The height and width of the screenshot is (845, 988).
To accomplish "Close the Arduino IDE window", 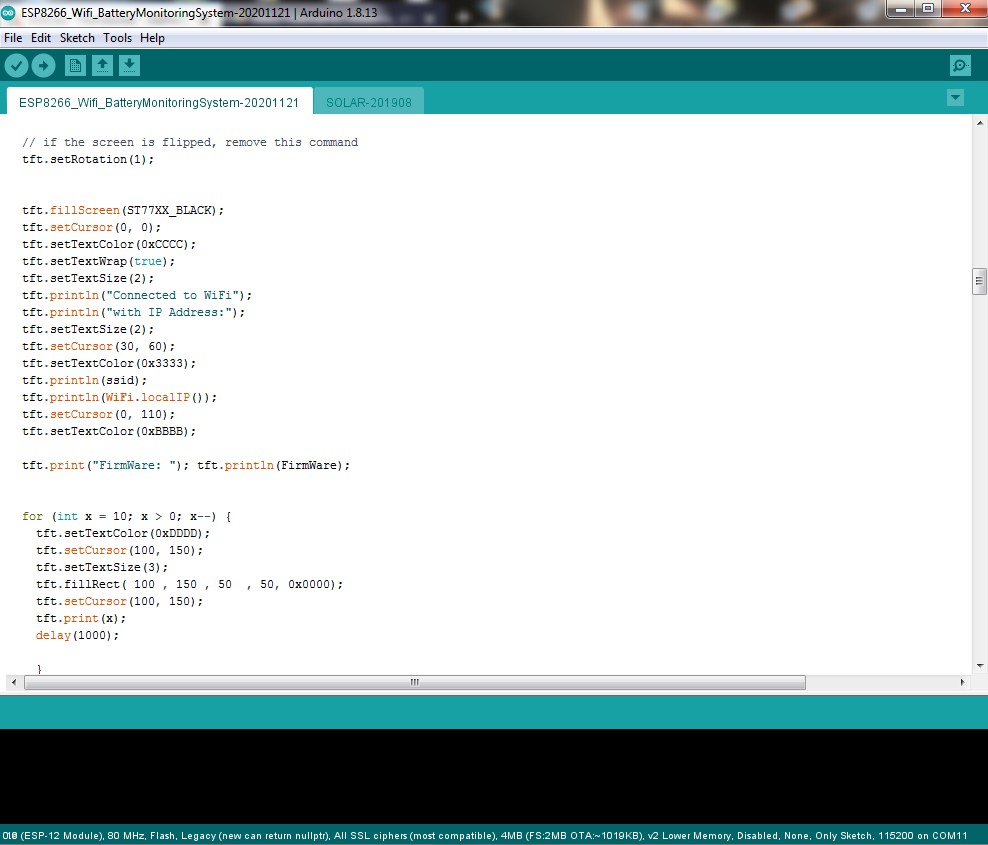I will (965, 9).
